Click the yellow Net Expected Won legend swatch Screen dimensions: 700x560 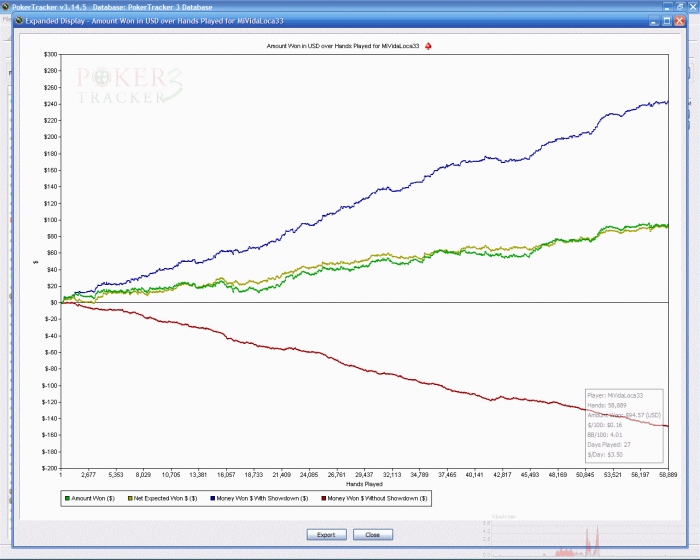[x=130, y=498]
